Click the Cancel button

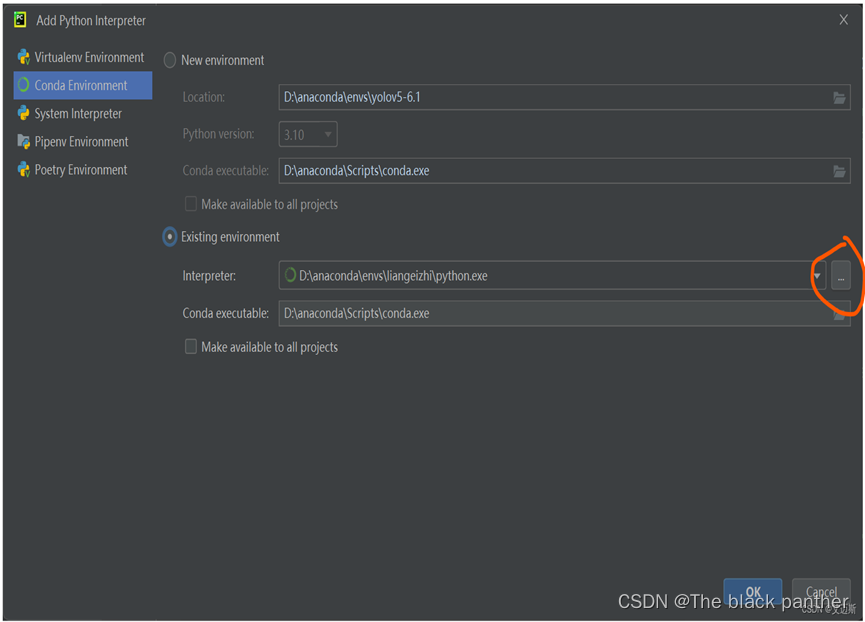tap(821, 591)
